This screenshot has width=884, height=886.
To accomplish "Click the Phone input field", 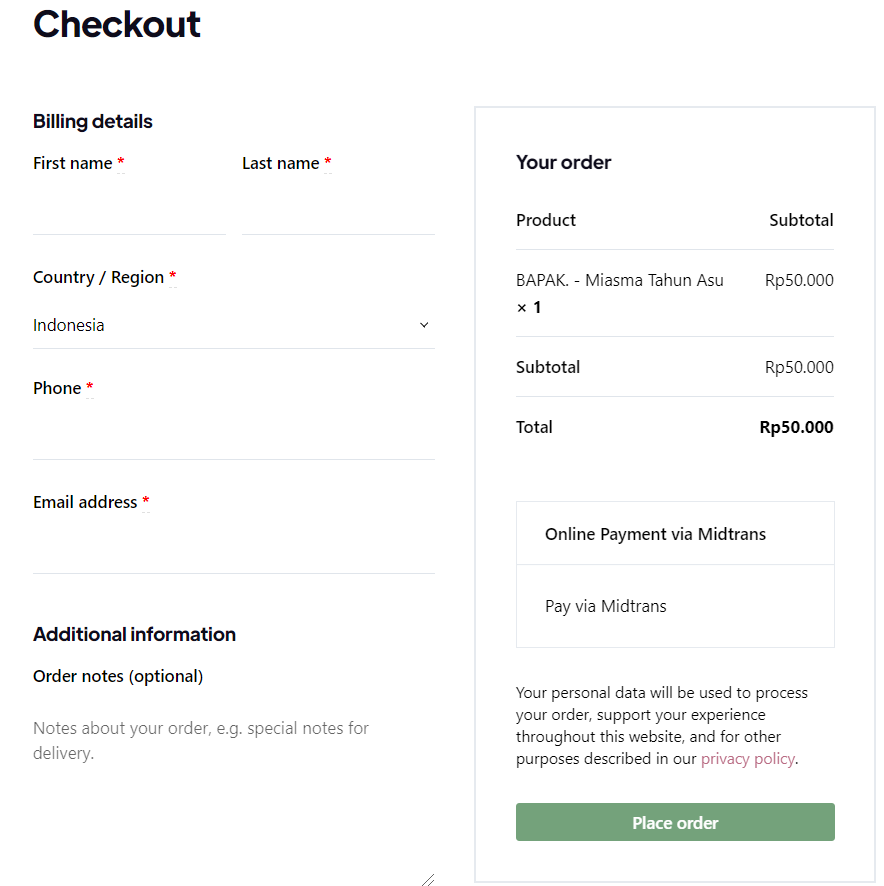I will tap(233, 436).
